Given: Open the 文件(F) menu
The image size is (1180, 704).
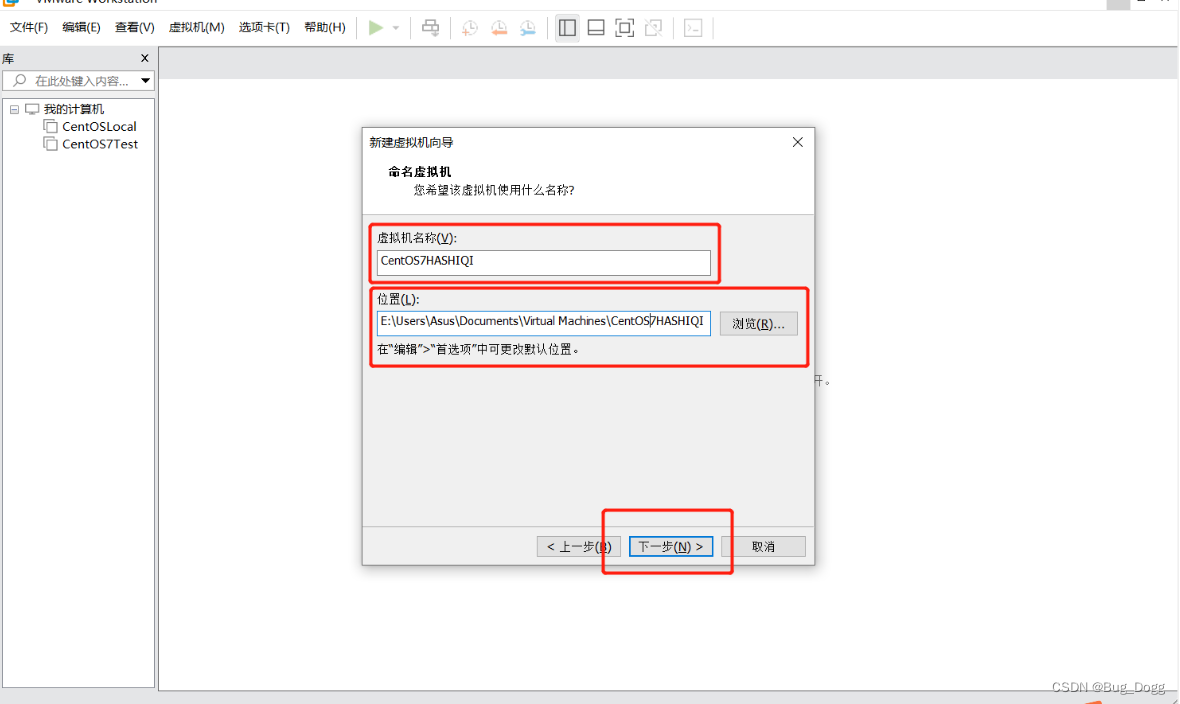Looking at the screenshot, I should (x=29, y=27).
